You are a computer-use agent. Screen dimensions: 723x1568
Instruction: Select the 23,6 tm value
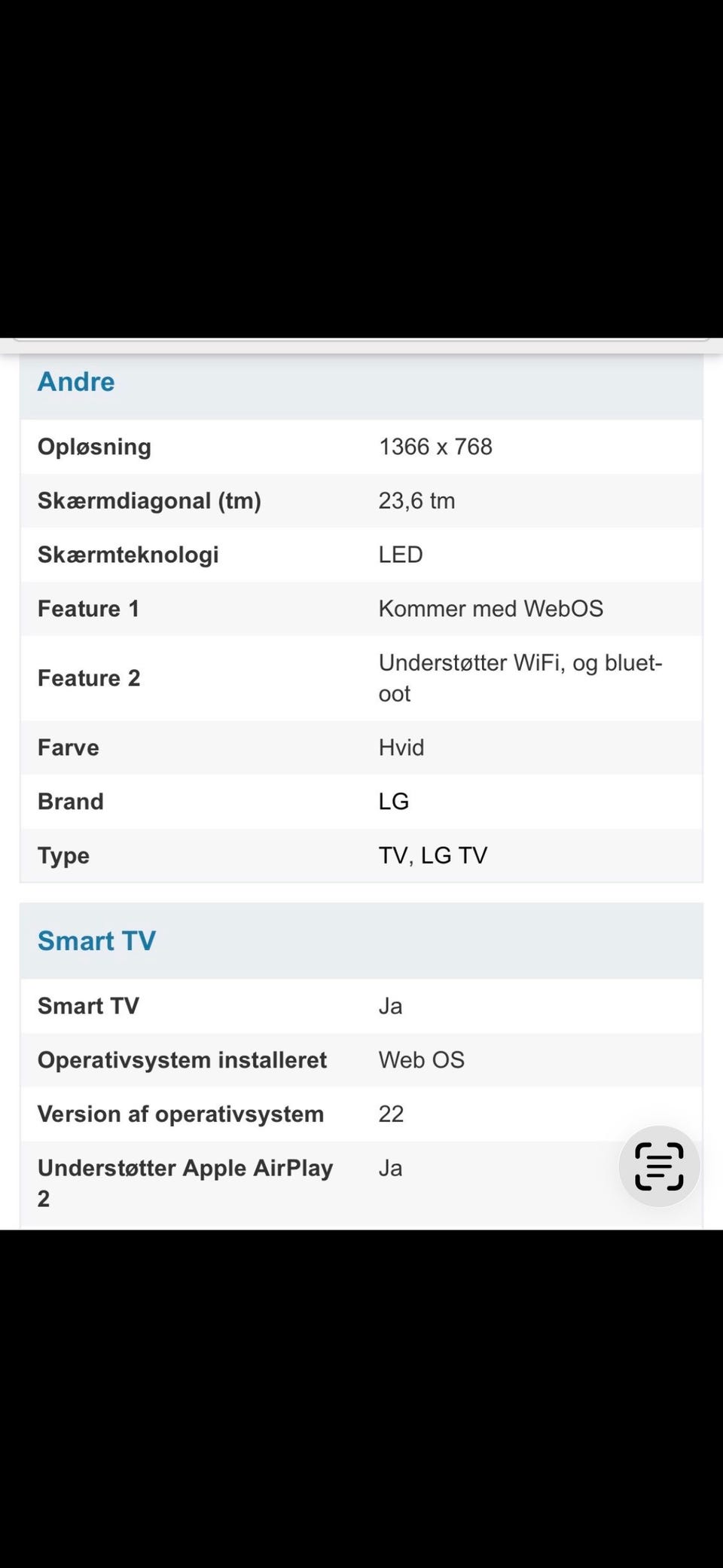point(416,501)
